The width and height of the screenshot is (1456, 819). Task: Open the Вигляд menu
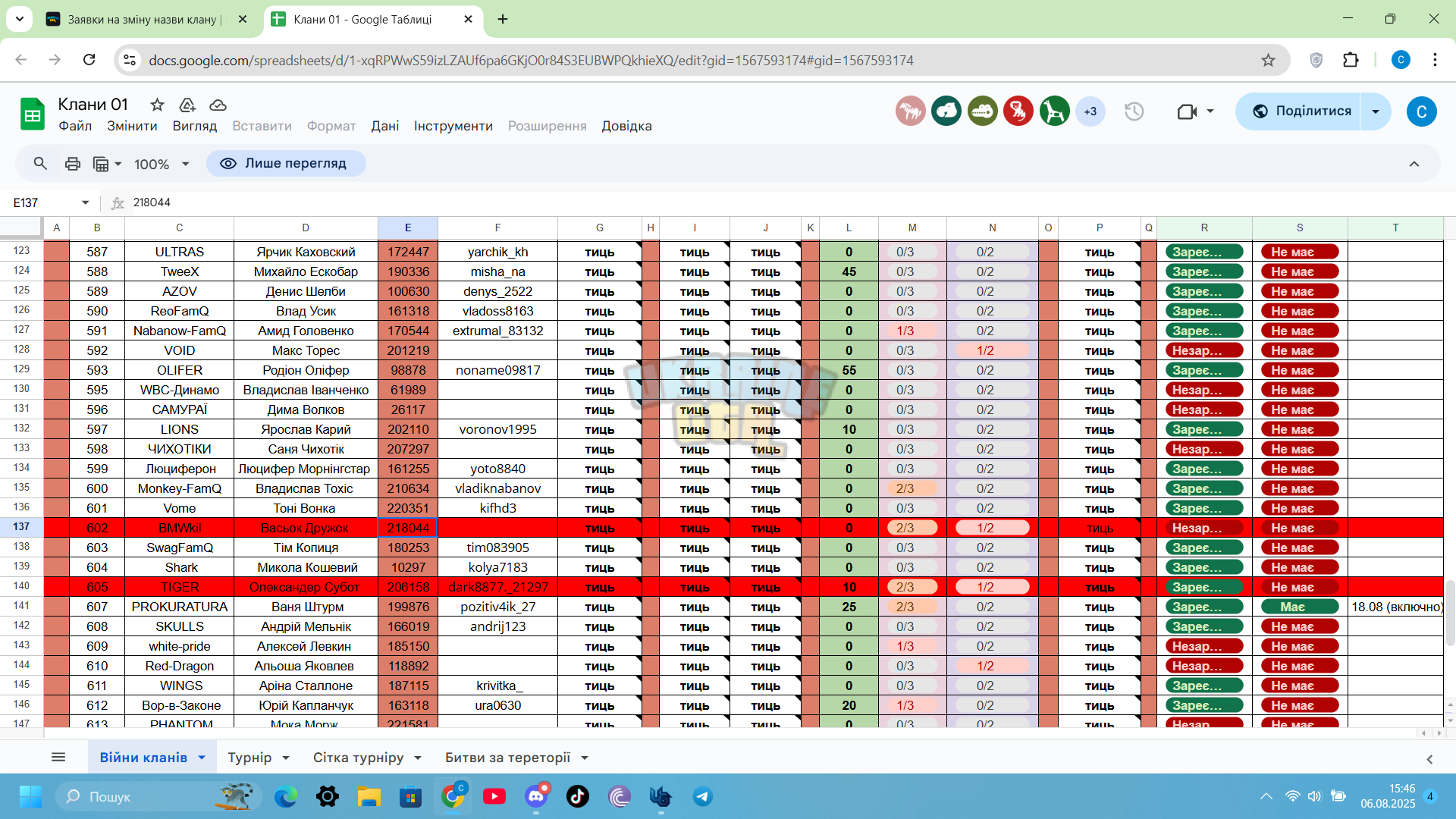tap(195, 126)
